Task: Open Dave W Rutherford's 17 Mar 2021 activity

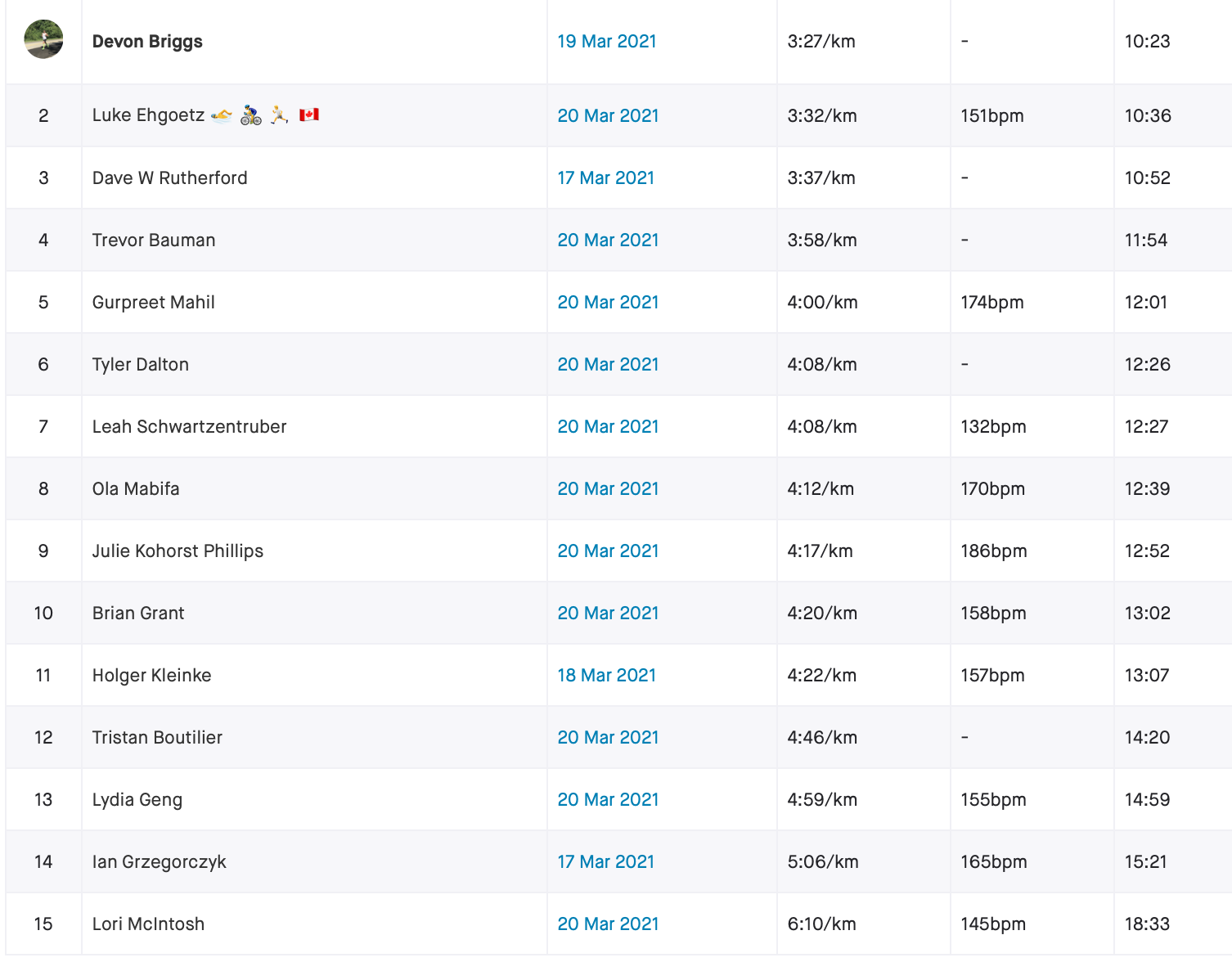Action: click(606, 178)
